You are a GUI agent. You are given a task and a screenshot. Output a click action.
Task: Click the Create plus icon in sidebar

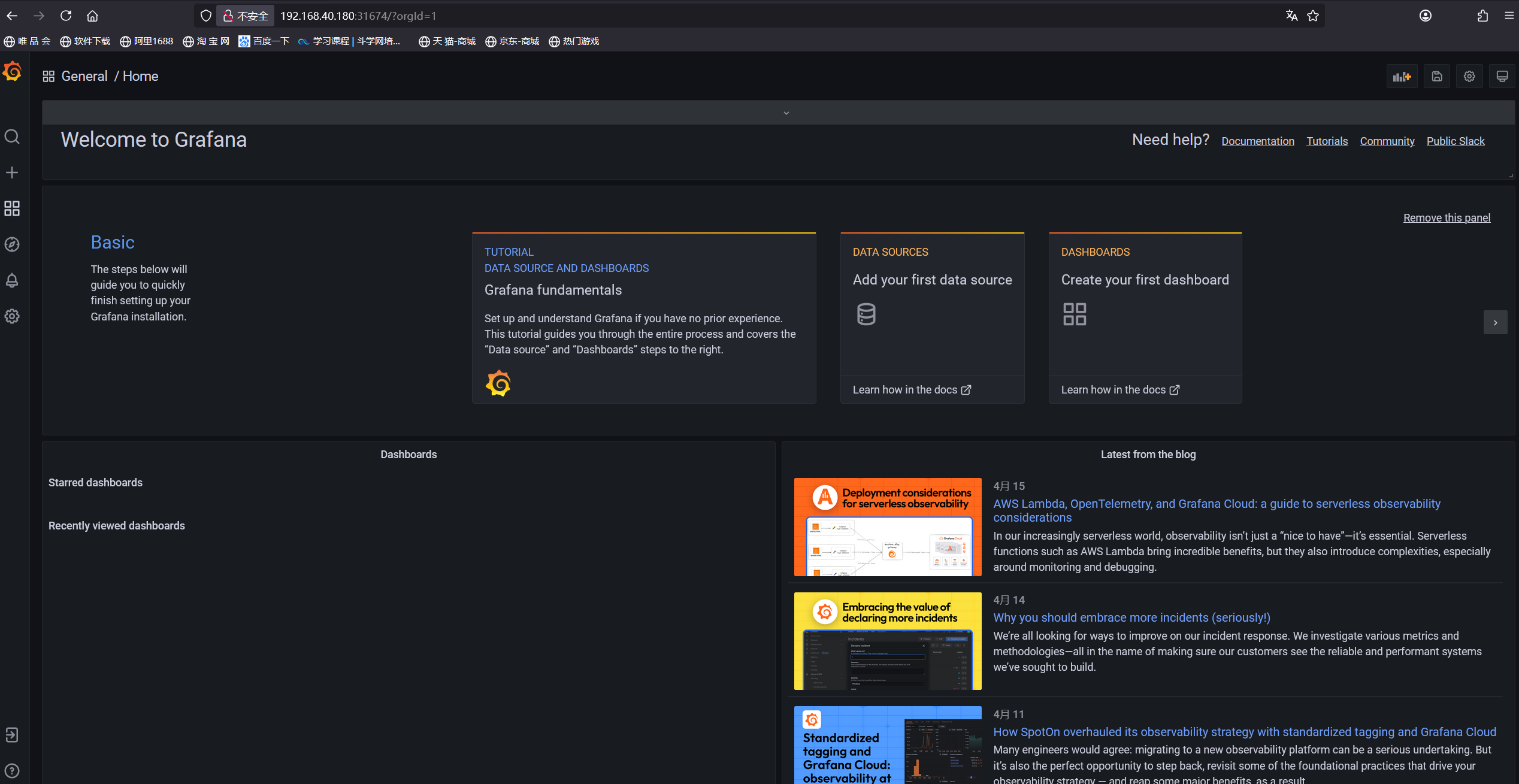coord(12,173)
